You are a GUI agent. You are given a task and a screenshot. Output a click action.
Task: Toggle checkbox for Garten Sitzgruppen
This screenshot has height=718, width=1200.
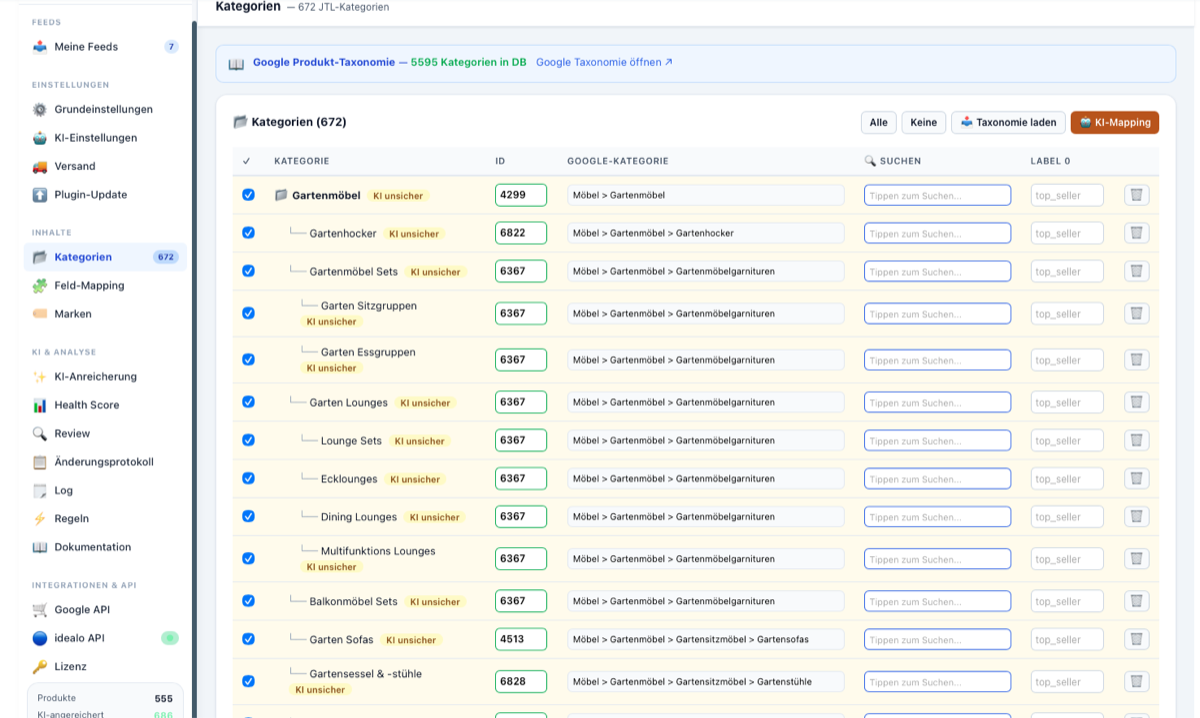point(248,313)
